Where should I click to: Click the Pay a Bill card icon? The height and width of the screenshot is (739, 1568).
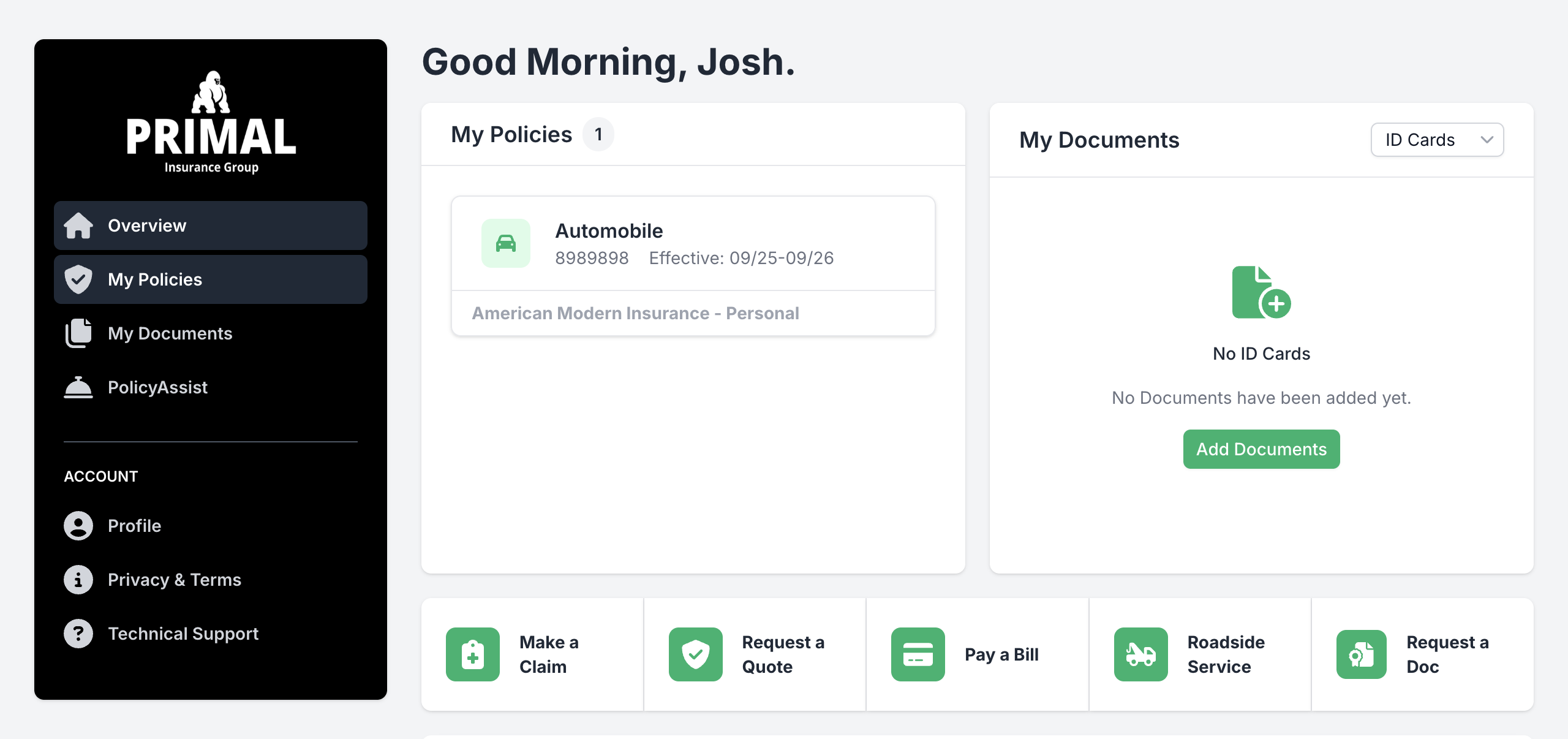click(918, 654)
